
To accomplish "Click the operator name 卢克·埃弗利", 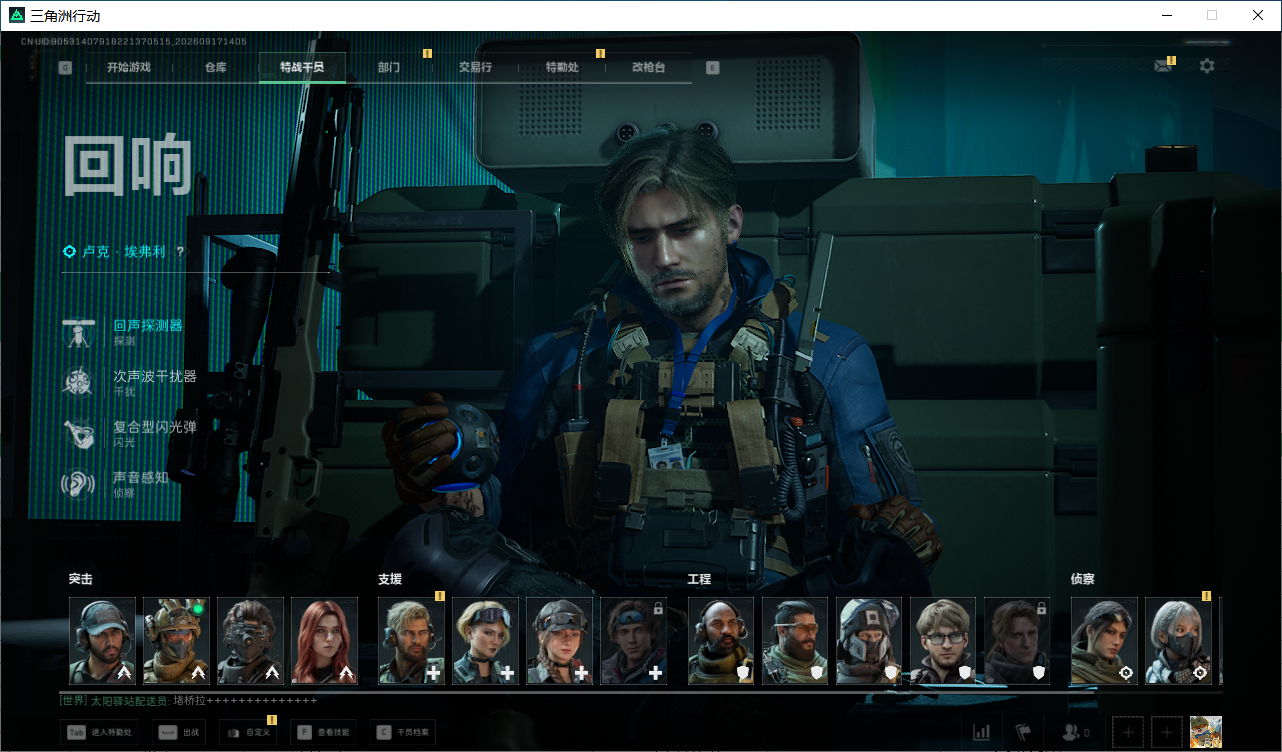I will (124, 252).
